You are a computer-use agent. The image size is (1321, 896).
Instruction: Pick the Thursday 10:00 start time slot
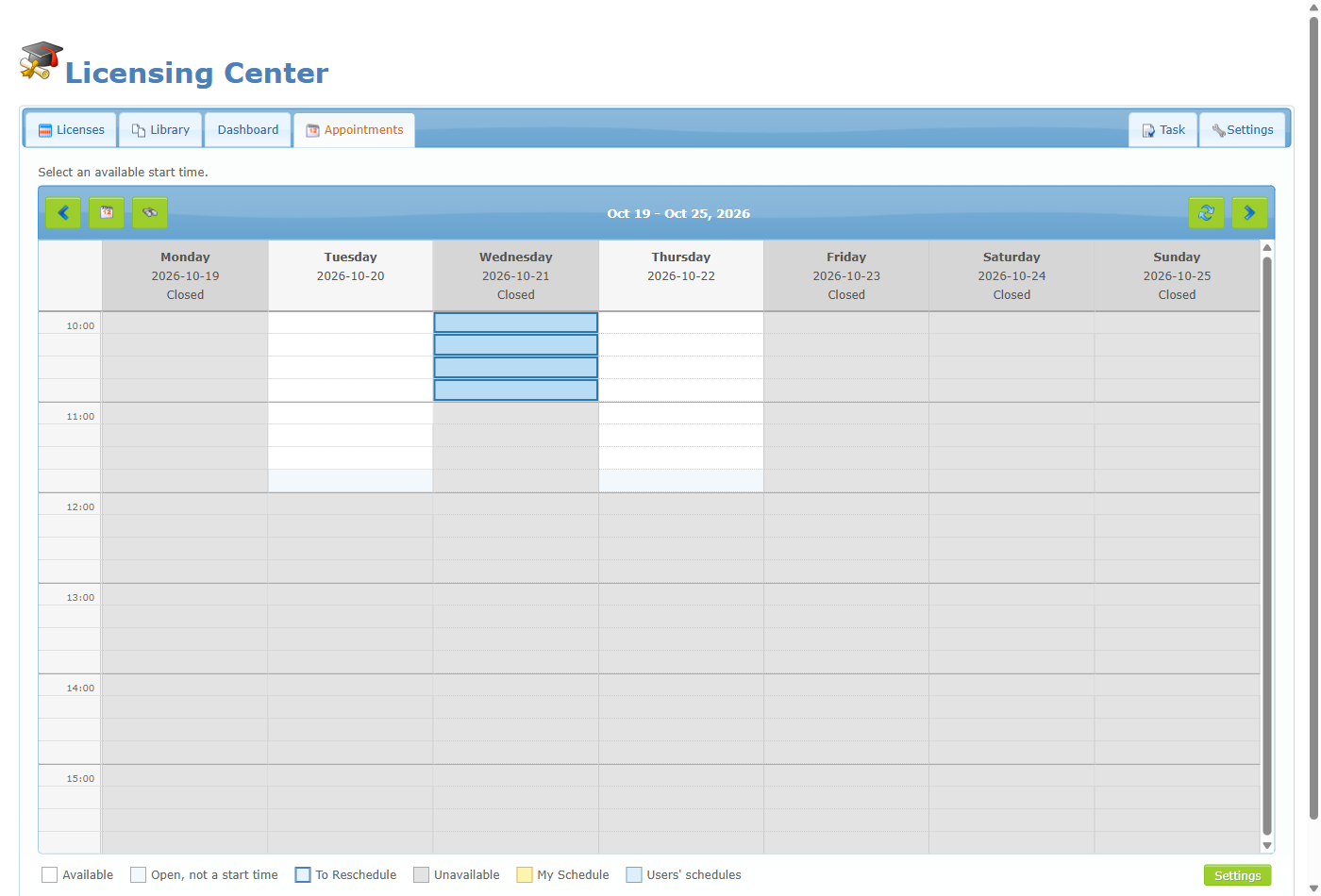[681, 323]
